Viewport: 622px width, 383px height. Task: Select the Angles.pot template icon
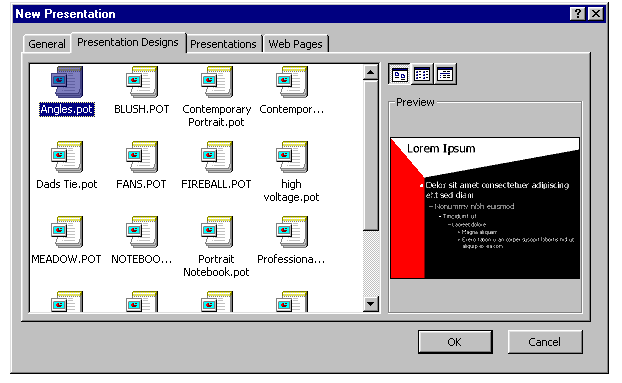pyautogui.click(x=67, y=82)
